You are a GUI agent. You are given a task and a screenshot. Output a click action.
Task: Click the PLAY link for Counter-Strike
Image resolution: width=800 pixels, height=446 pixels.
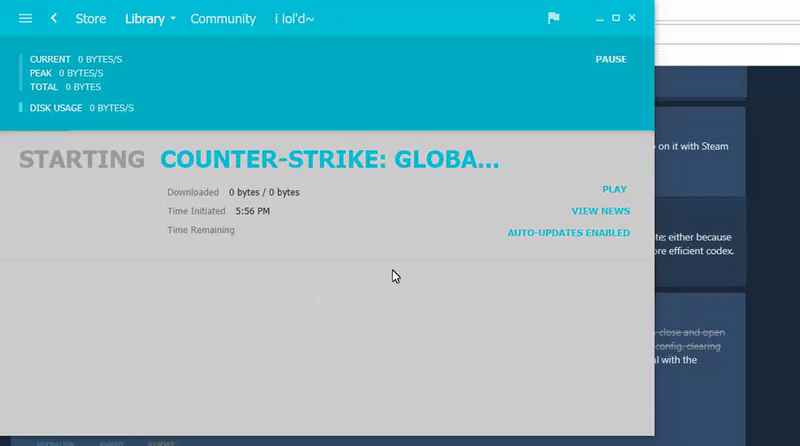614,189
